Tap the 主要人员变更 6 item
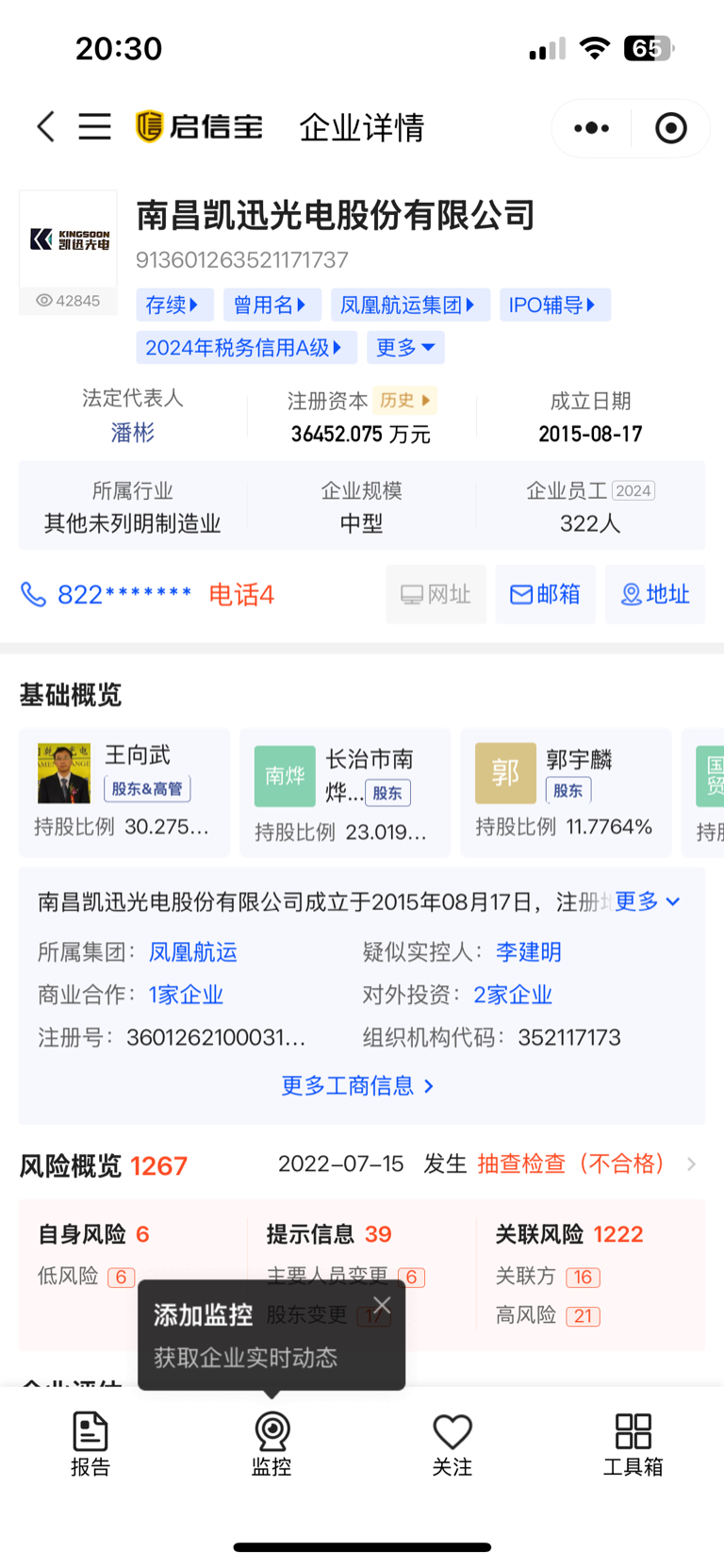This screenshot has height=1568, width=724. pos(346,1277)
